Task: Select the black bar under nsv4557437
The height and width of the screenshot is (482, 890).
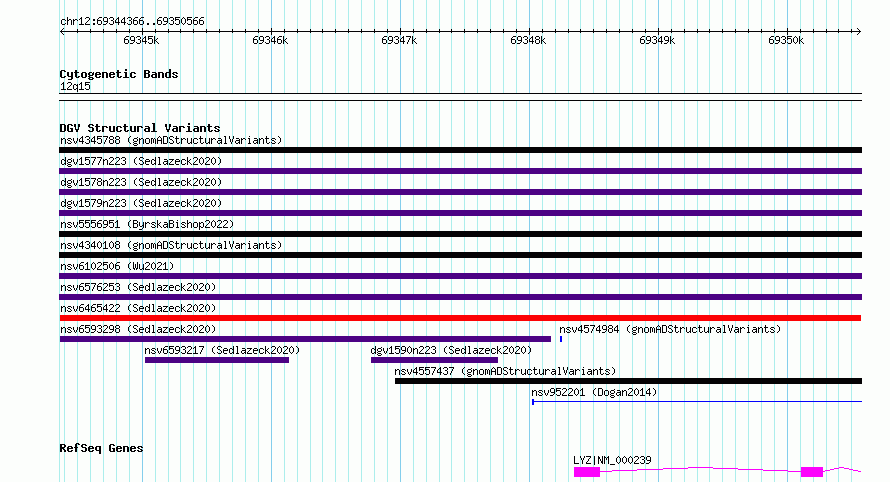Action: [628, 381]
